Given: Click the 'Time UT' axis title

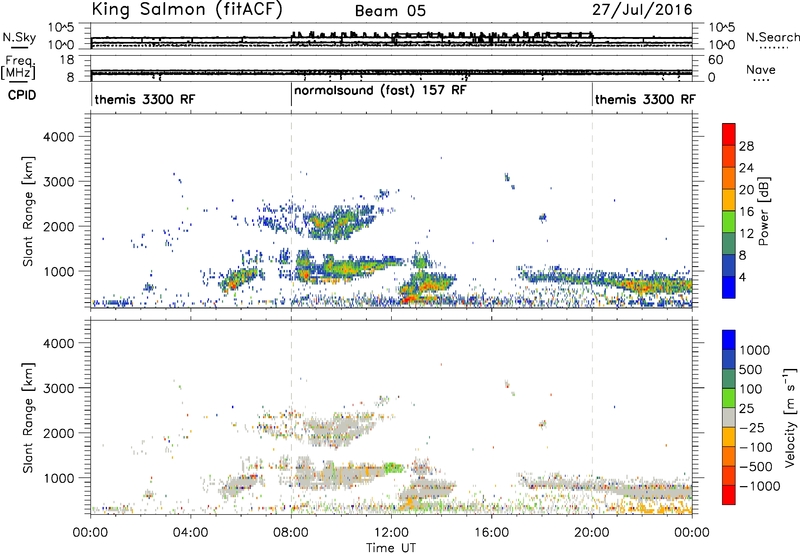Looking at the screenshot, I should [391, 548].
